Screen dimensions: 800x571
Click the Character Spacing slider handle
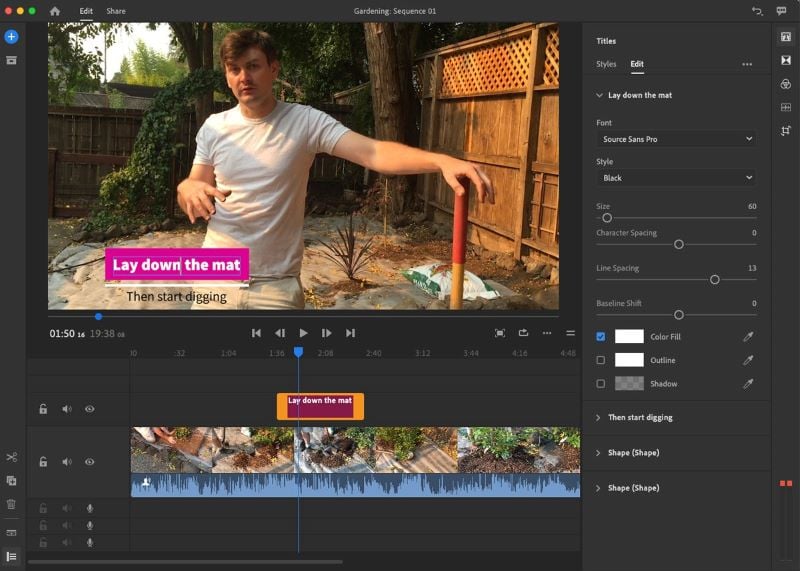[679, 244]
